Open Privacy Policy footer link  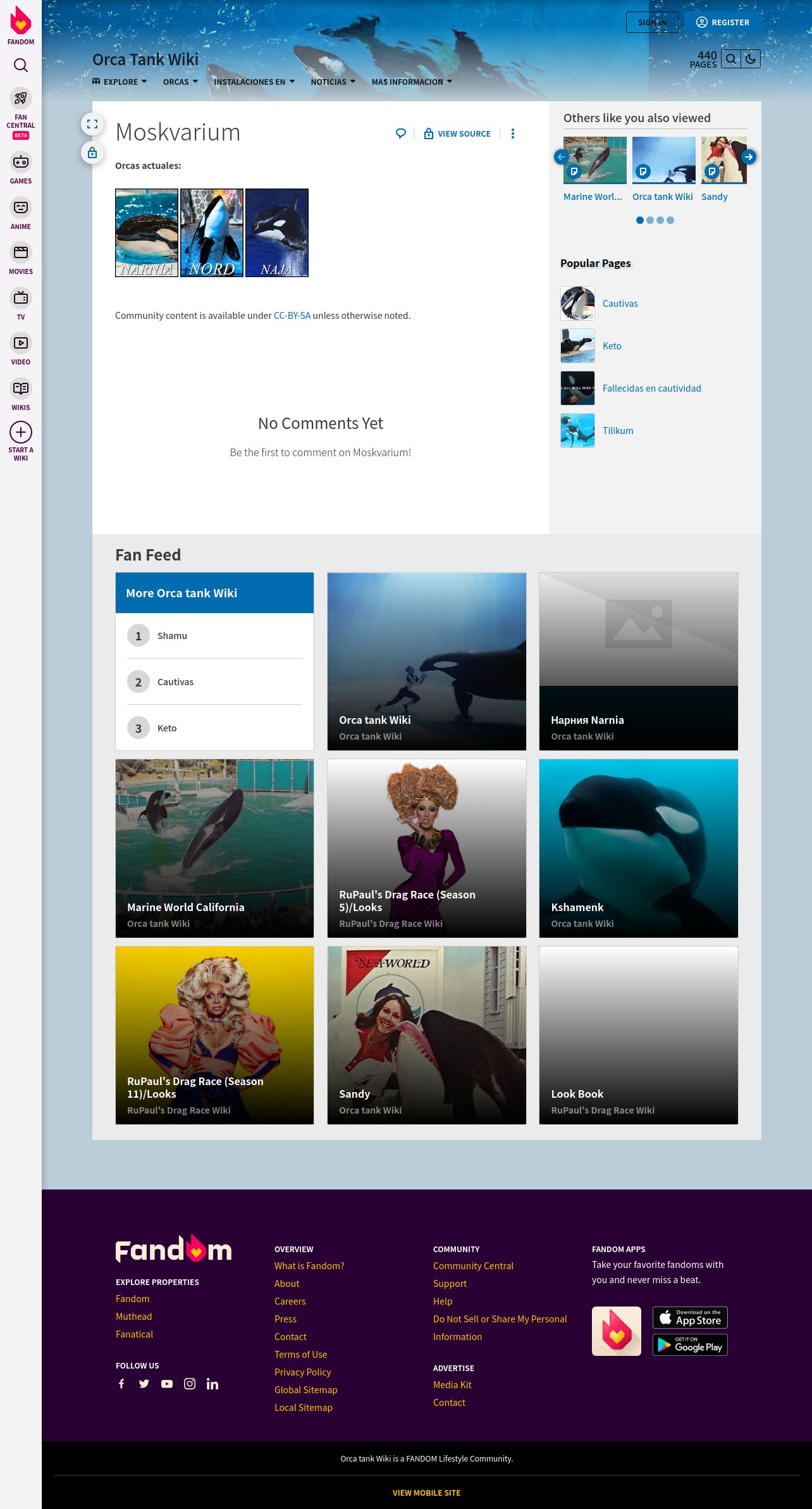[302, 1372]
